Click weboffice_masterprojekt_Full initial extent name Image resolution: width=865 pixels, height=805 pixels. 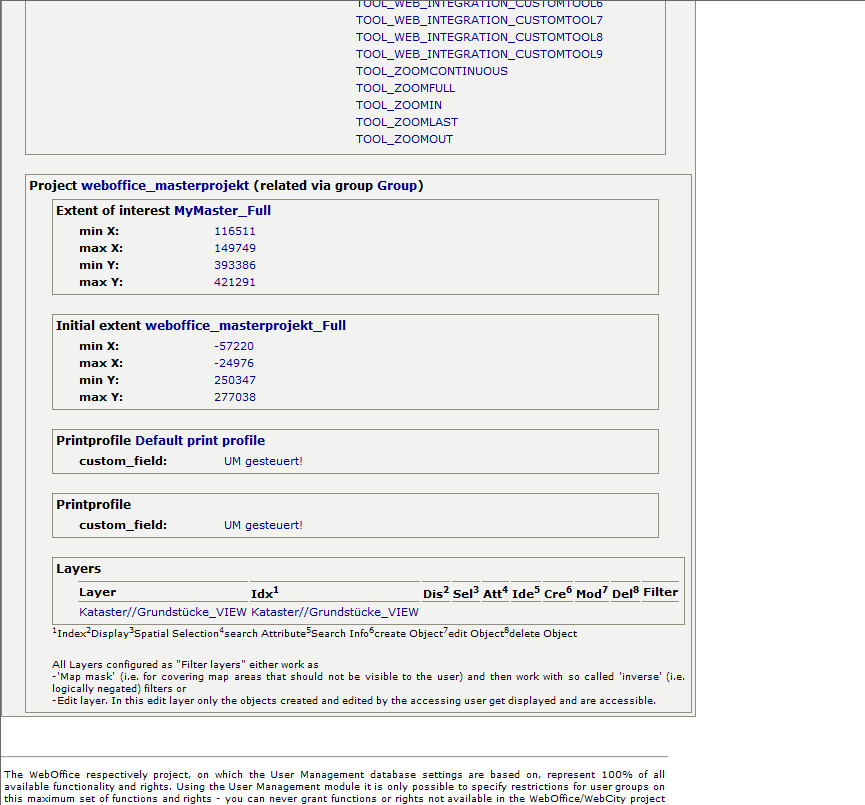245,326
